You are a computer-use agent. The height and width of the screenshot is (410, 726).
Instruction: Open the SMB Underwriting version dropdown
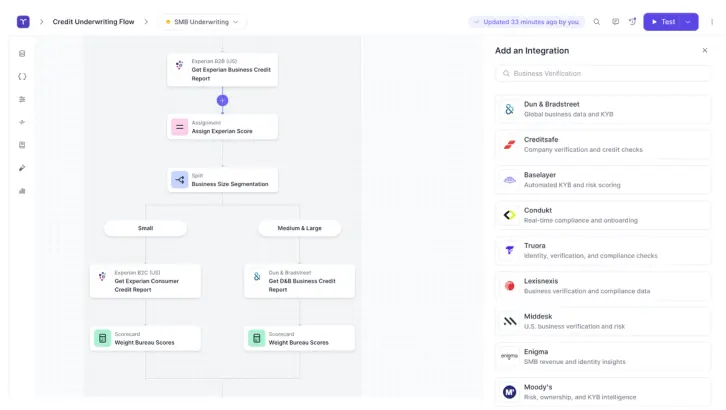(202, 22)
